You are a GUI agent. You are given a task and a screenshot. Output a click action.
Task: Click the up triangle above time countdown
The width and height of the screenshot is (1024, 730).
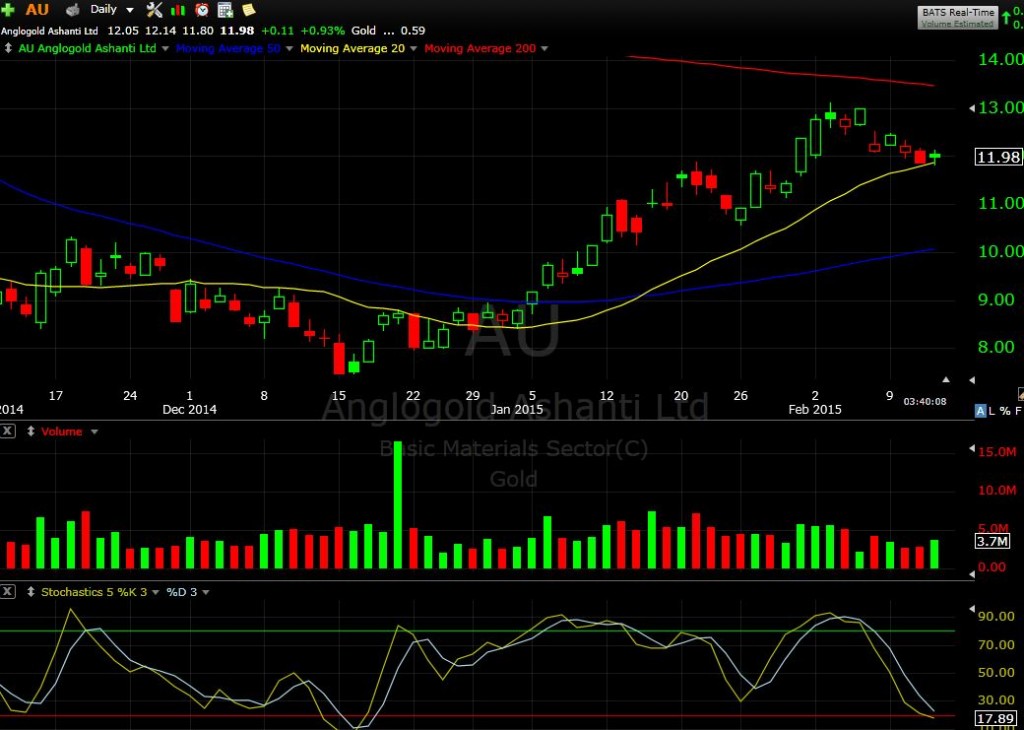[946, 379]
